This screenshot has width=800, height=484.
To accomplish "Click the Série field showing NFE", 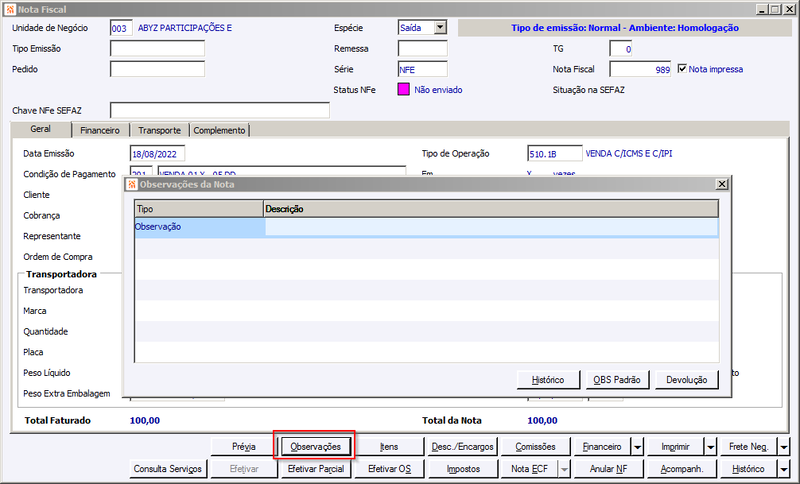I will (x=422, y=69).
